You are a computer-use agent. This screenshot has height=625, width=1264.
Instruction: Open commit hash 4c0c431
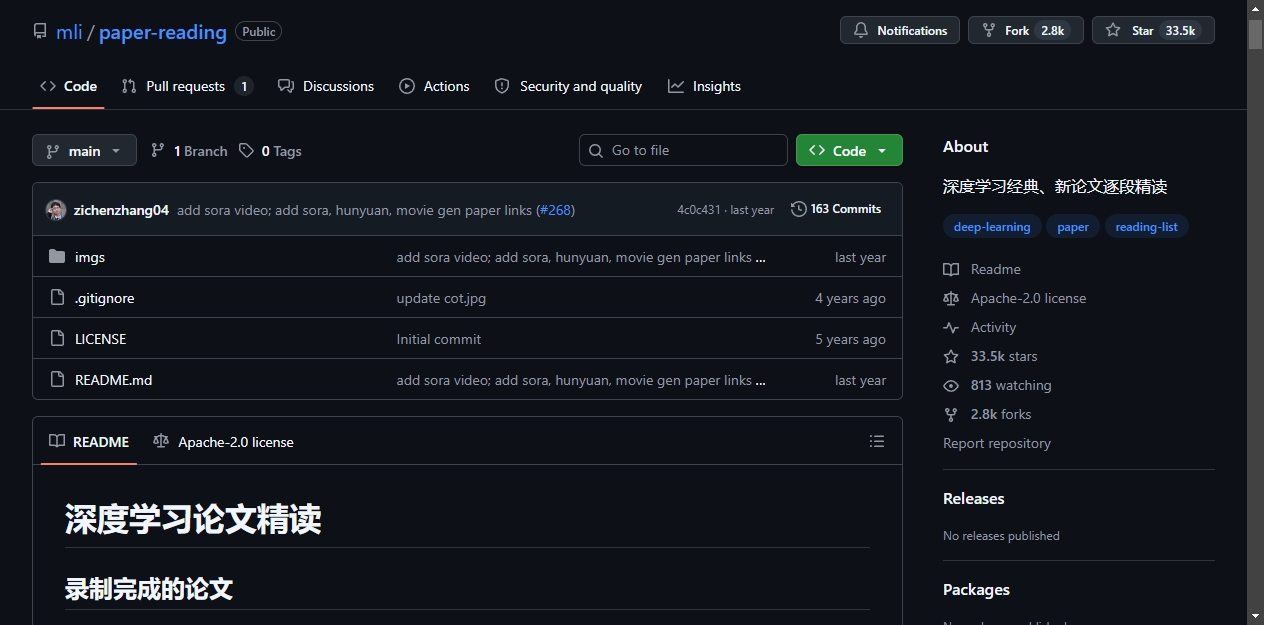[698, 210]
